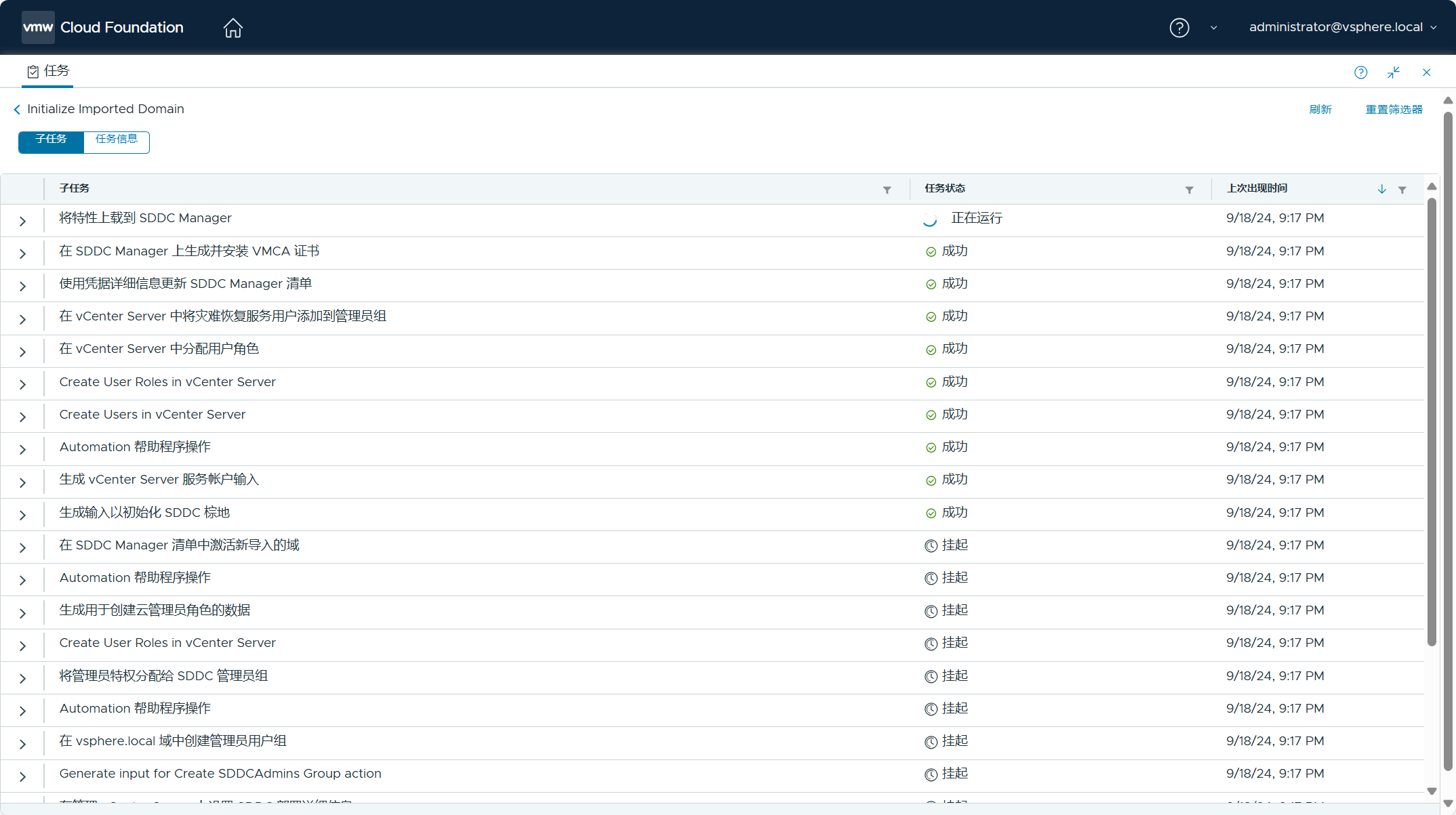Click the 重置筛选器 link
Screen dimensions: 1456x815
point(1393,110)
